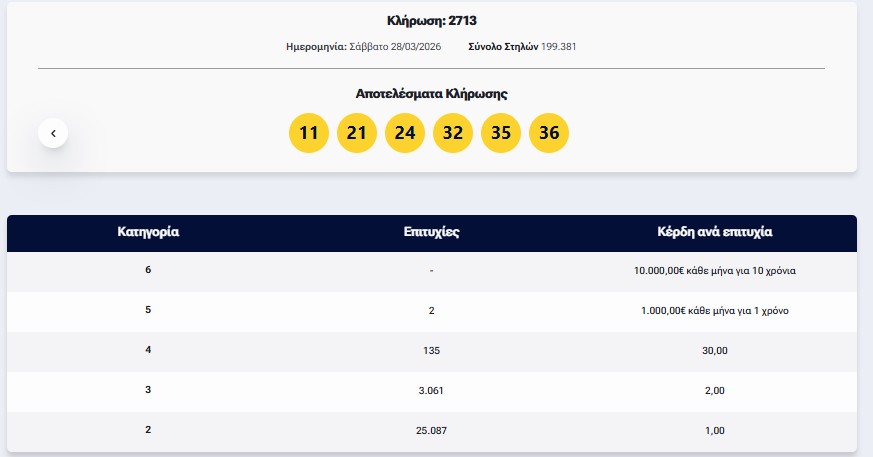
Task: Click the 10.000,00€ κάθε μήνα prize cell
Action: coord(715,271)
